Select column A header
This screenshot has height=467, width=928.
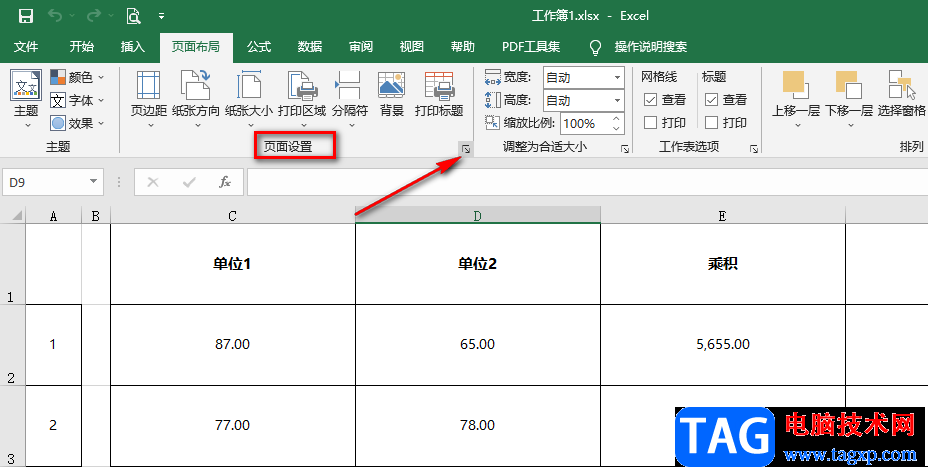pos(53,215)
